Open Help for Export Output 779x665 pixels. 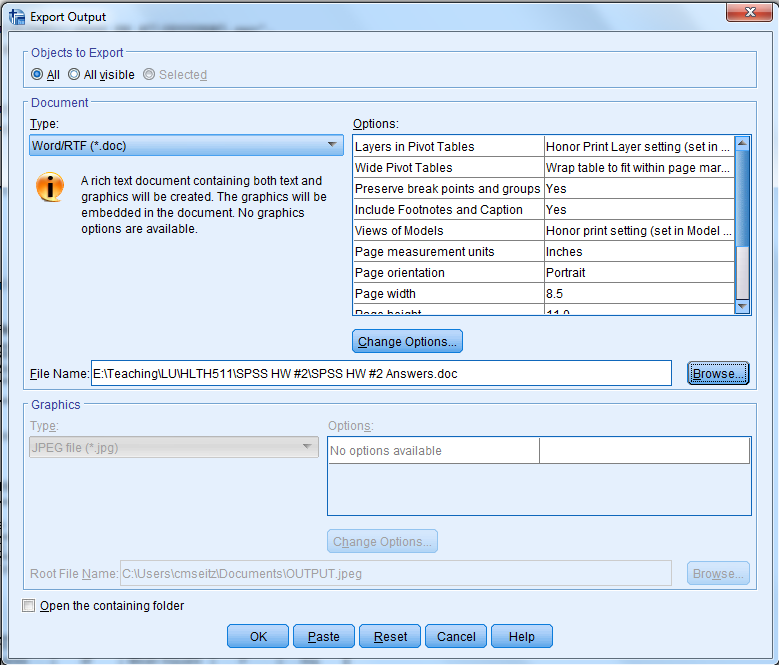[521, 637]
